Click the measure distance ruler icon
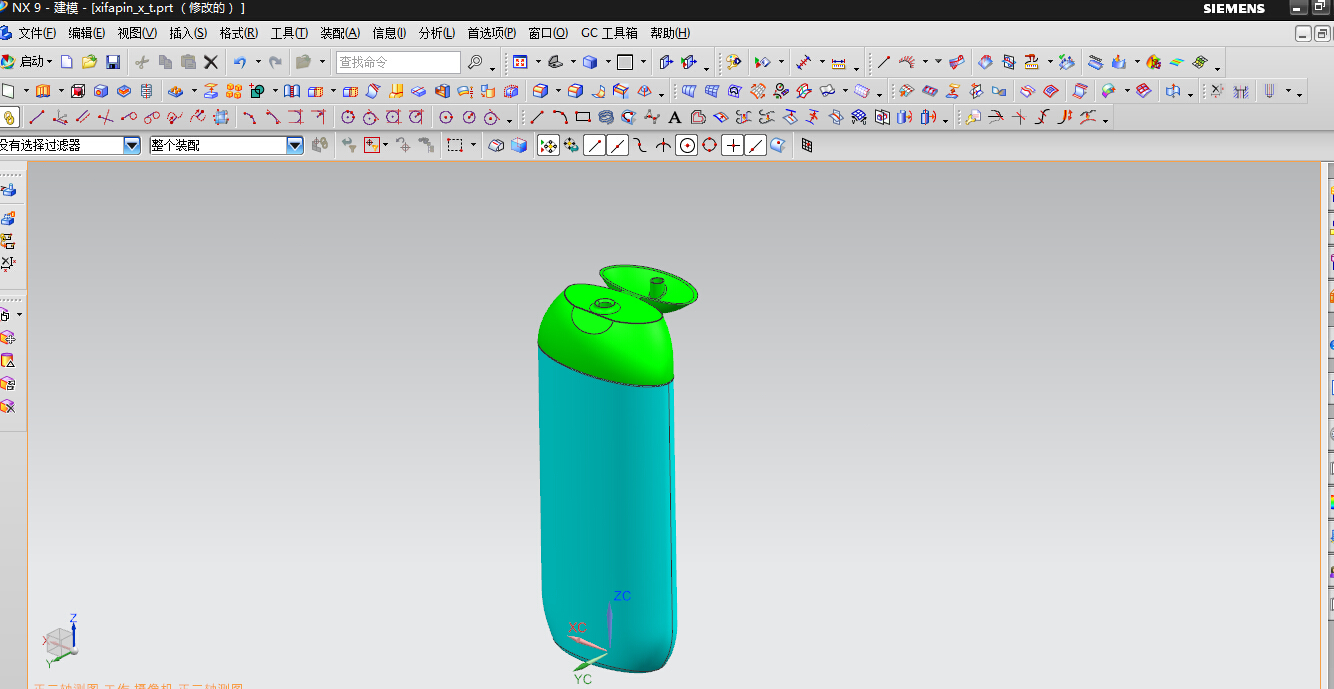 [x=839, y=62]
